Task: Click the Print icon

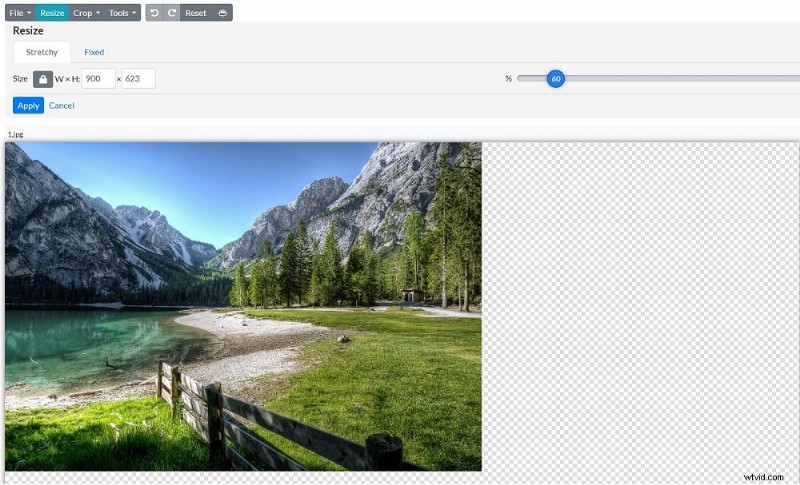Action: (x=222, y=13)
